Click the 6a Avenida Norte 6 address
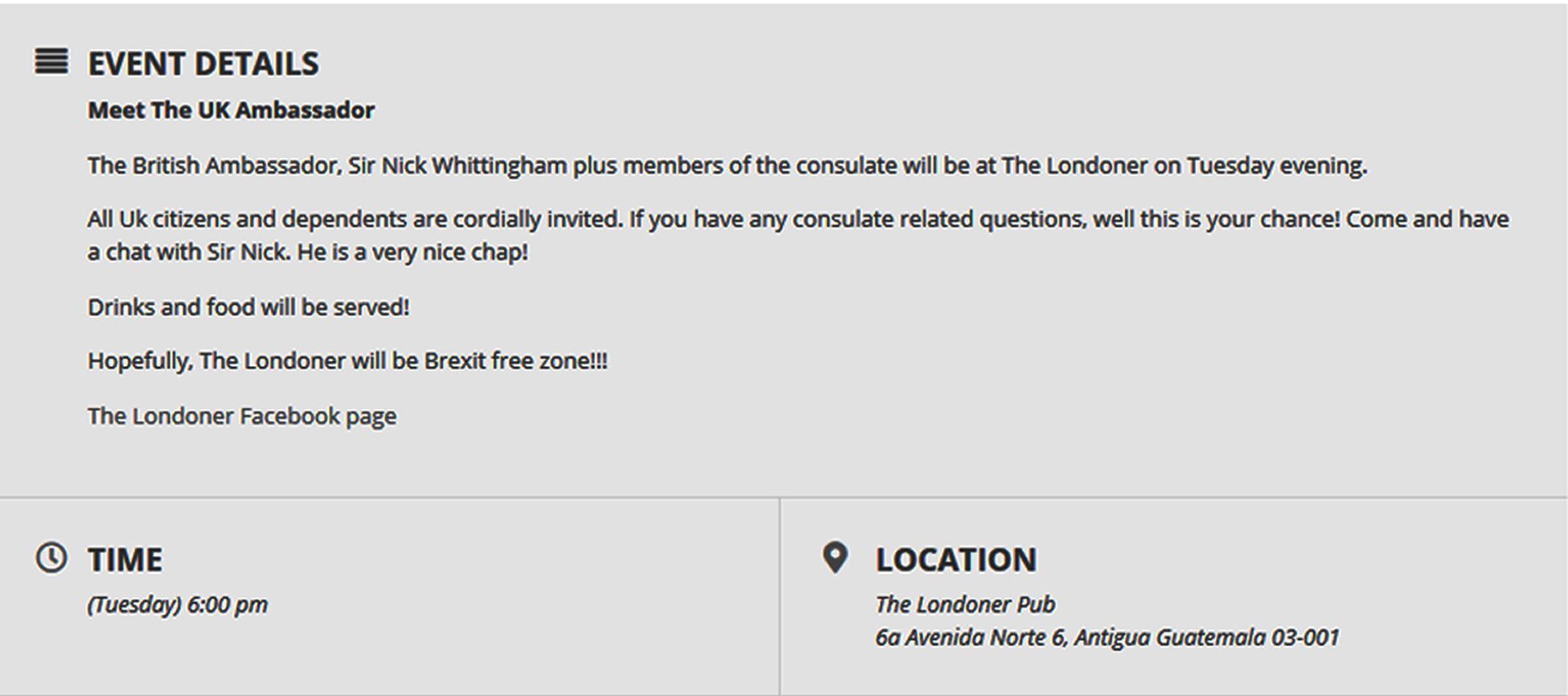The height and width of the screenshot is (696, 1568). [x=971, y=637]
